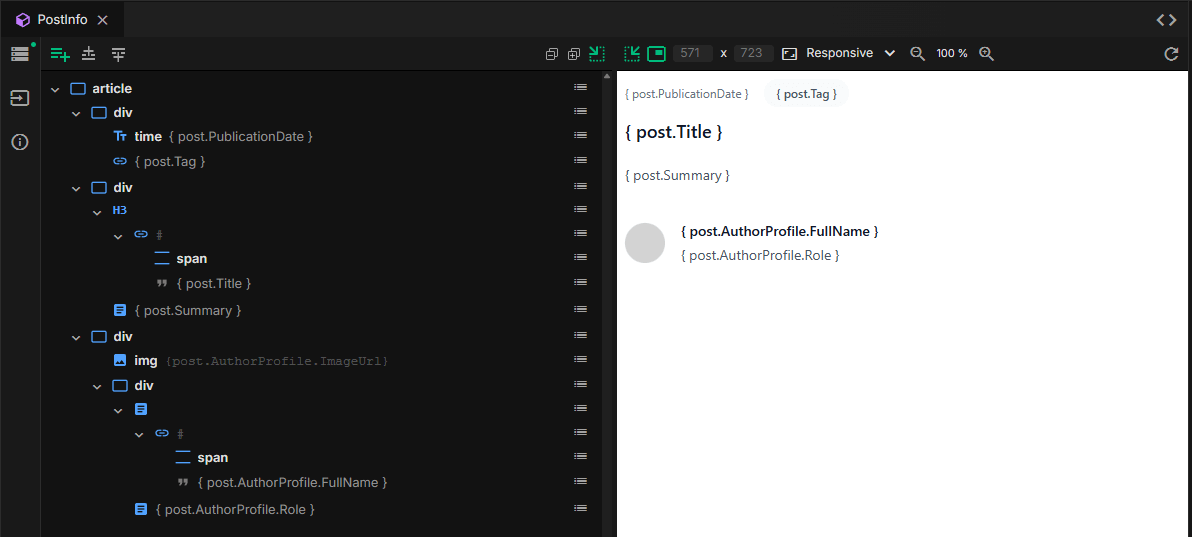The width and height of the screenshot is (1192, 537).
Task: Collapse the H3 node
Action: click(97, 211)
